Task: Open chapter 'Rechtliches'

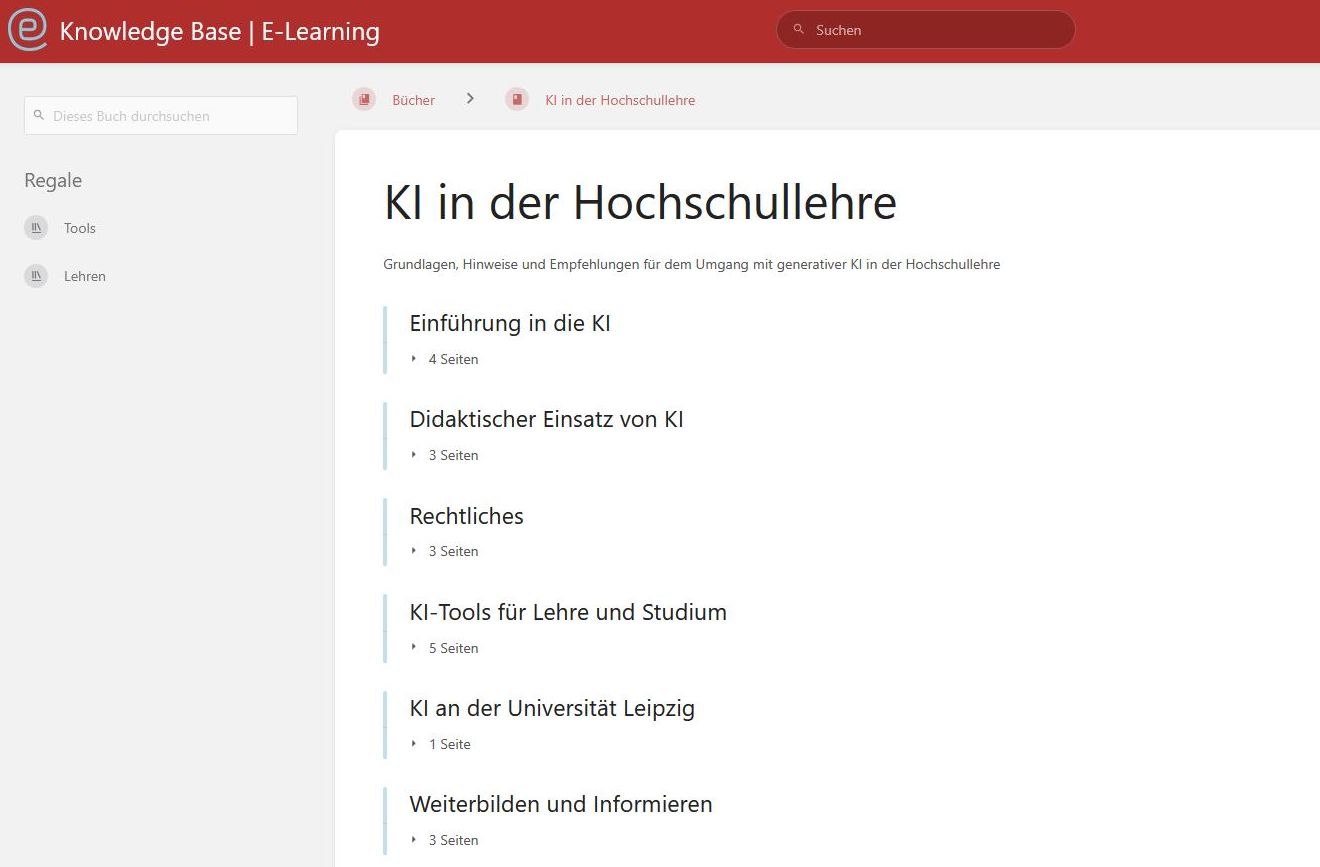Action: [467, 516]
